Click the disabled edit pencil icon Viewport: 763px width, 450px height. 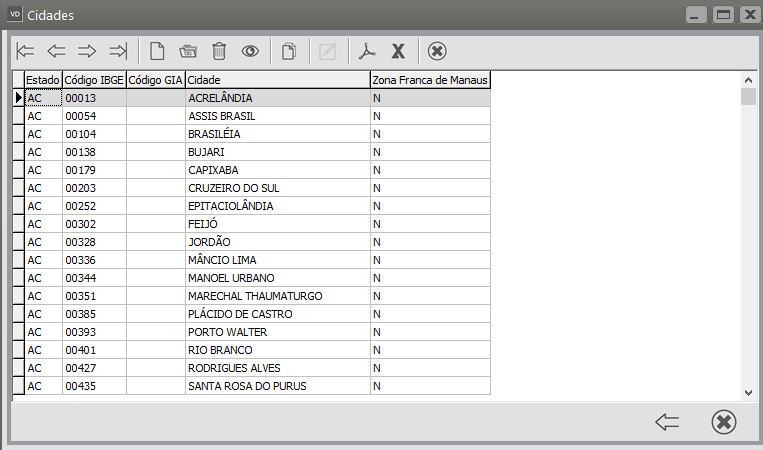click(x=327, y=51)
